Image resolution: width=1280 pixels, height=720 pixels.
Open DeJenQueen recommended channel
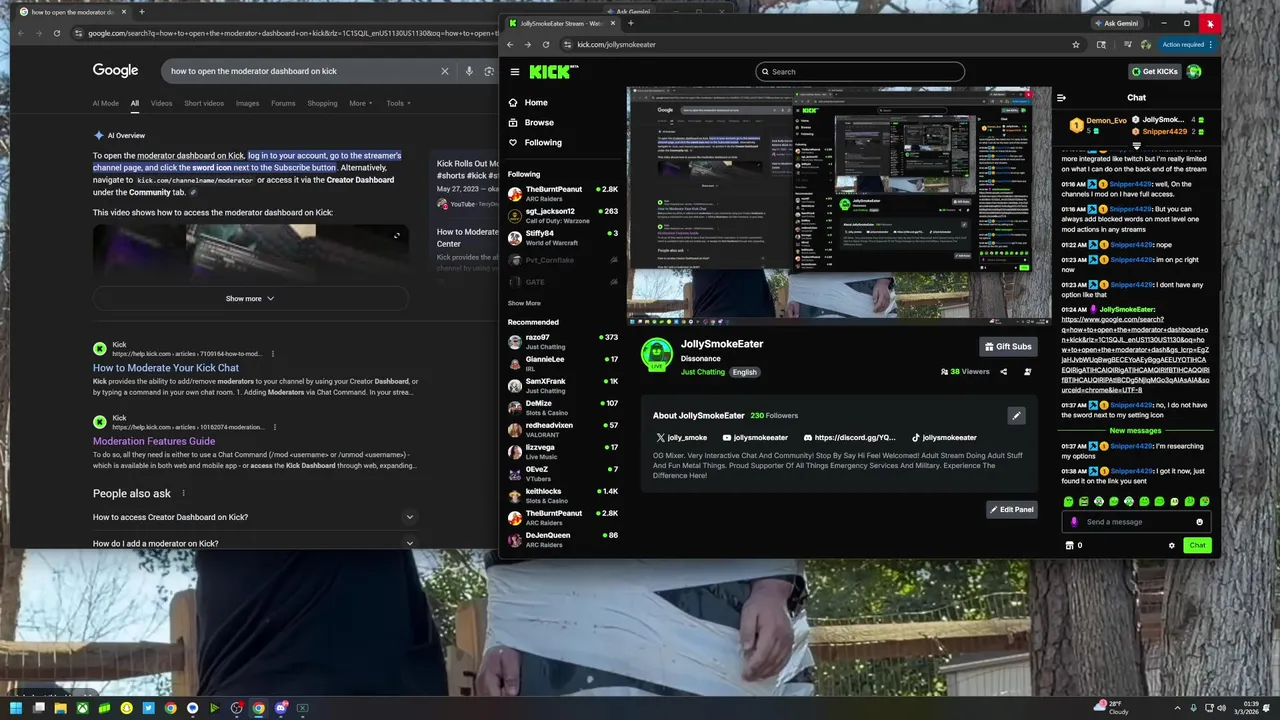tap(563, 539)
